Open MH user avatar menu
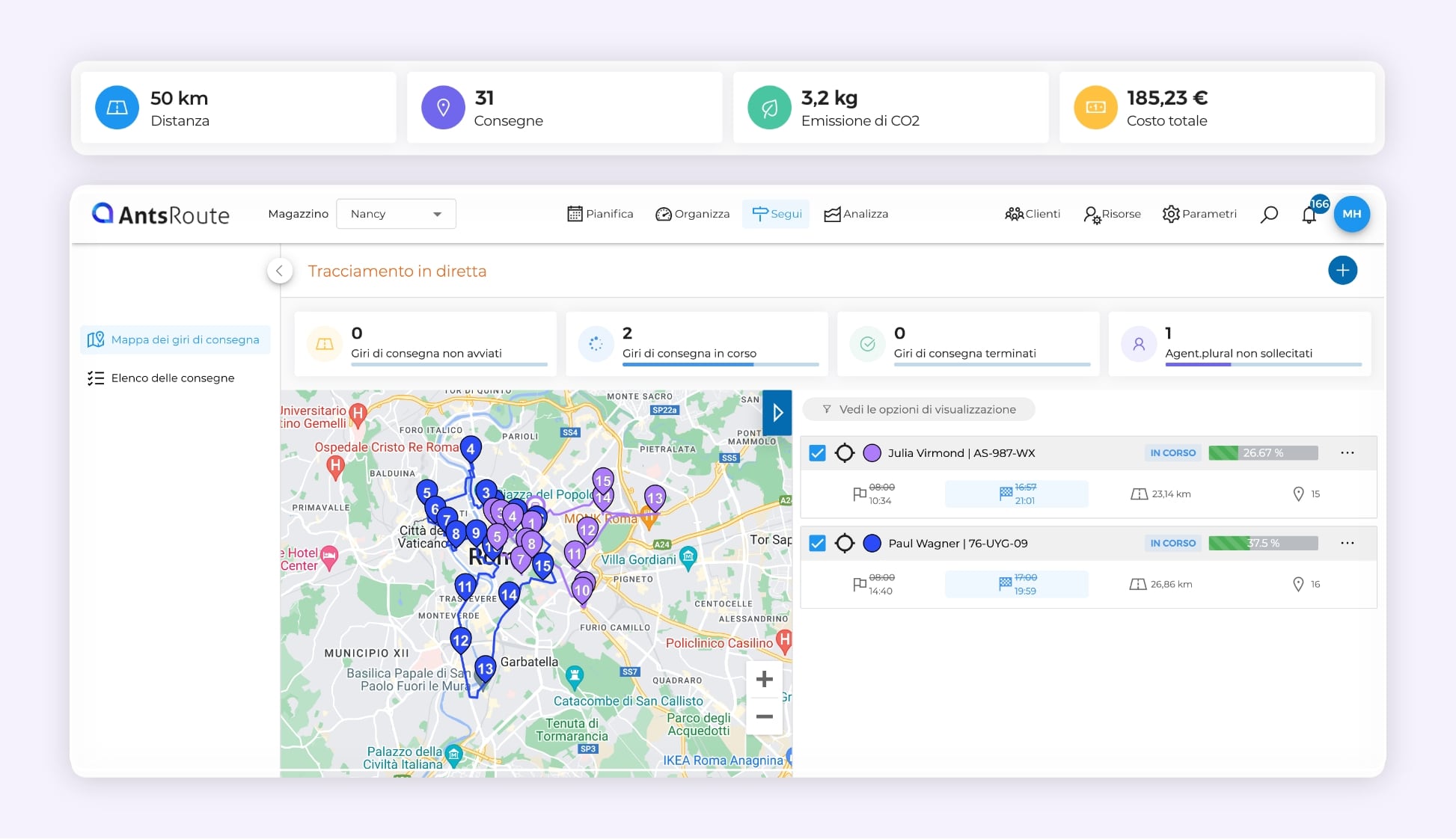Viewport: 1456px width, 839px height. (x=1351, y=214)
